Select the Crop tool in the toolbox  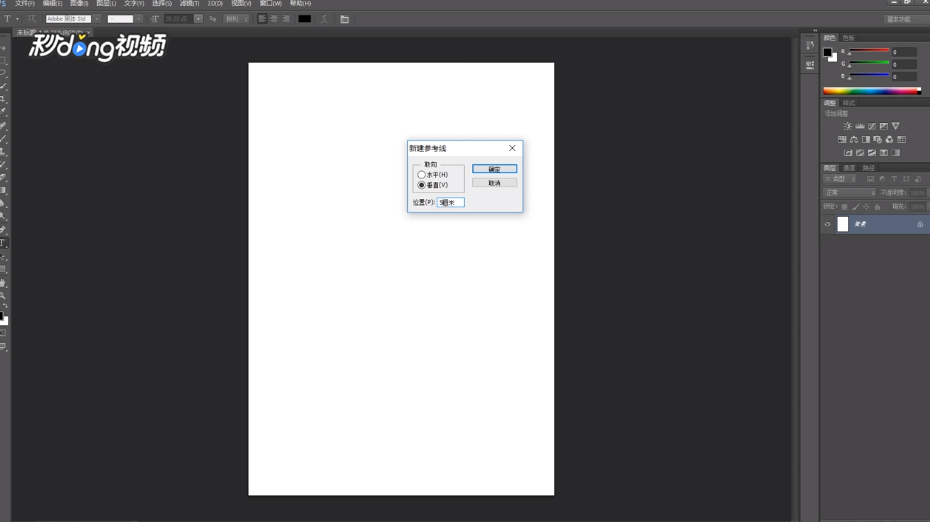point(3,99)
